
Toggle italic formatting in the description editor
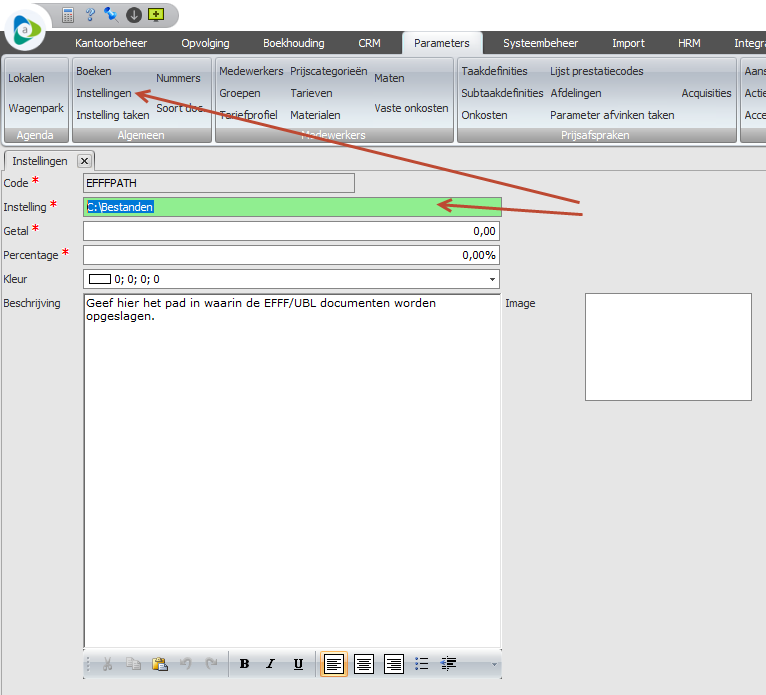pyautogui.click(x=271, y=664)
